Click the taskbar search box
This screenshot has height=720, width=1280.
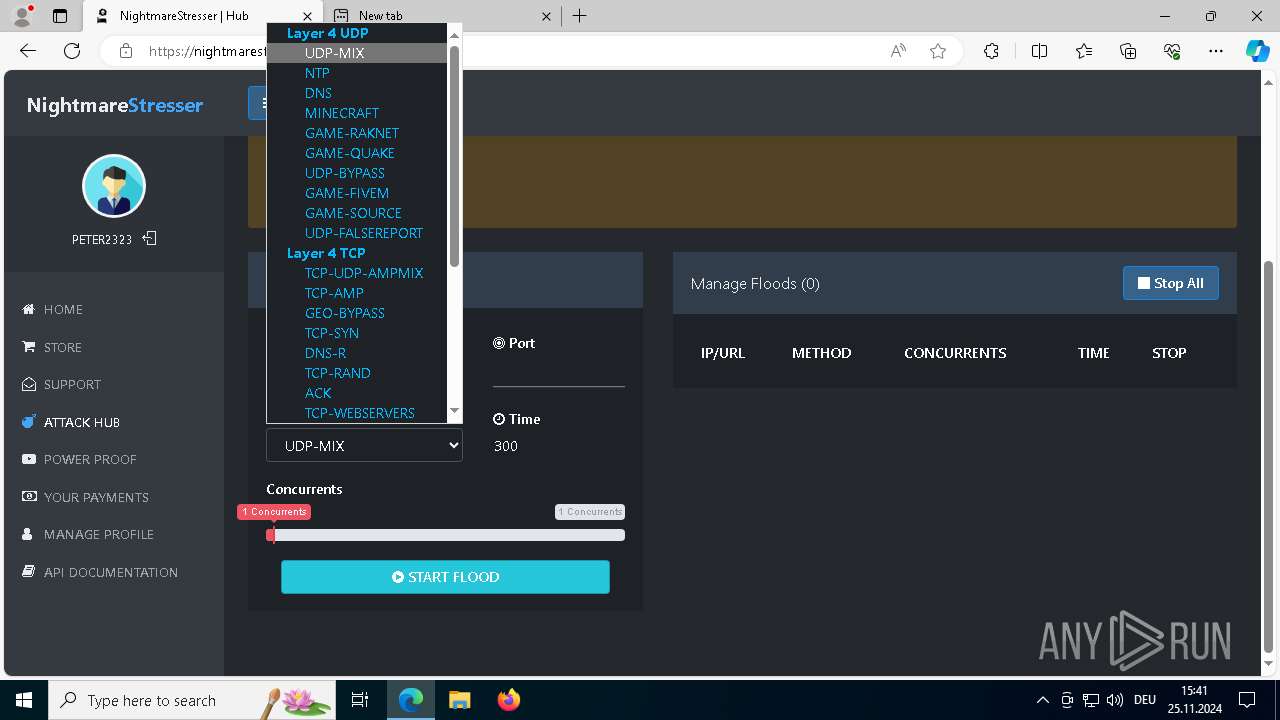pos(192,700)
